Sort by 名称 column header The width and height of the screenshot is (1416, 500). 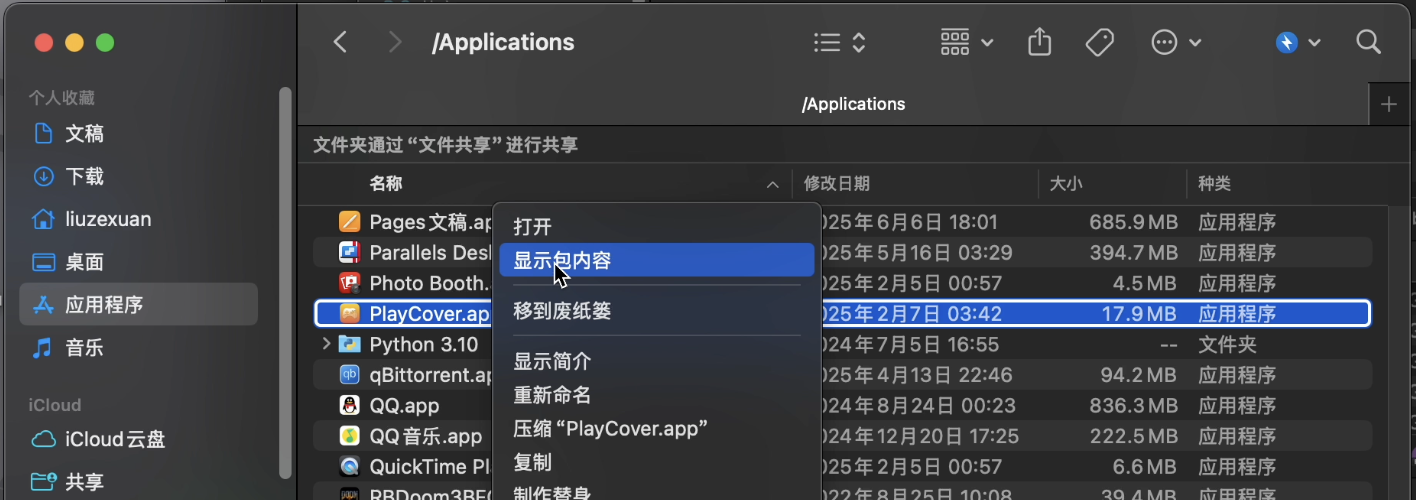(x=386, y=184)
